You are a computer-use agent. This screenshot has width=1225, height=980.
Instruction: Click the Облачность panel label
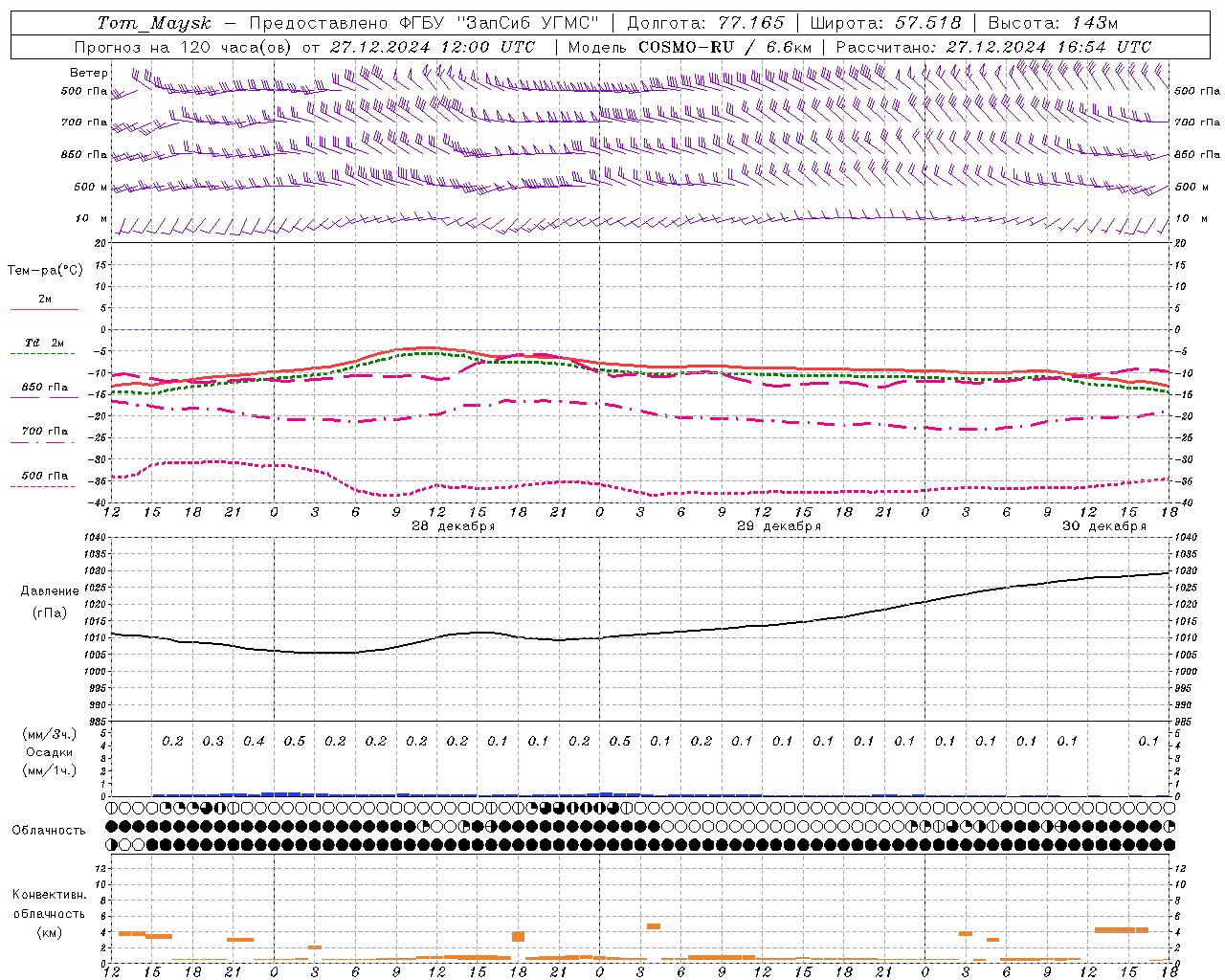[49, 831]
